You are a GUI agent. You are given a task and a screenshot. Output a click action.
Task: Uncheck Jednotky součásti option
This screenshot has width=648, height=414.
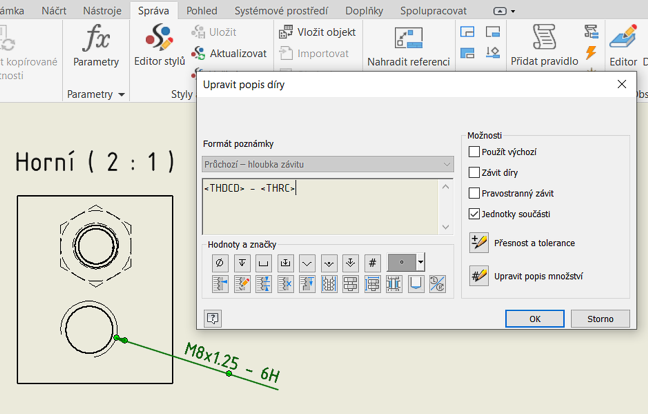(x=475, y=214)
